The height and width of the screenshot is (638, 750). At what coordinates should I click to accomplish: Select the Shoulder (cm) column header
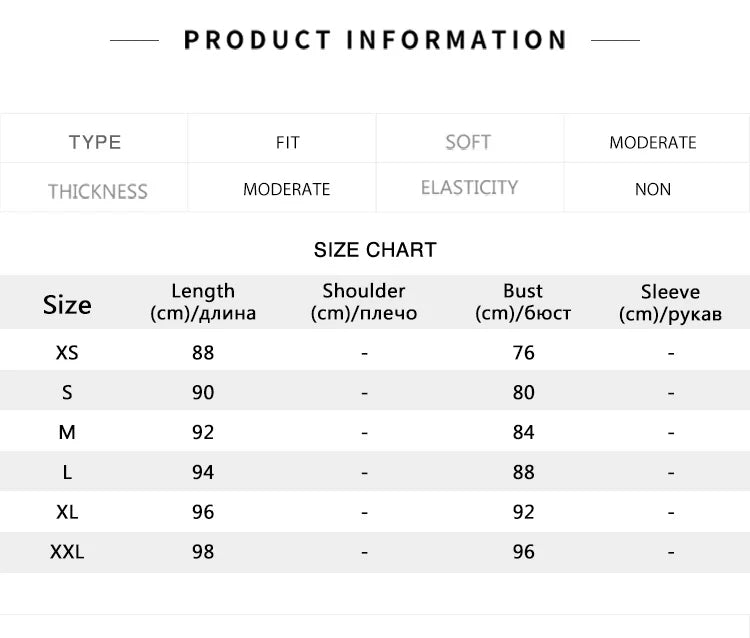point(364,302)
